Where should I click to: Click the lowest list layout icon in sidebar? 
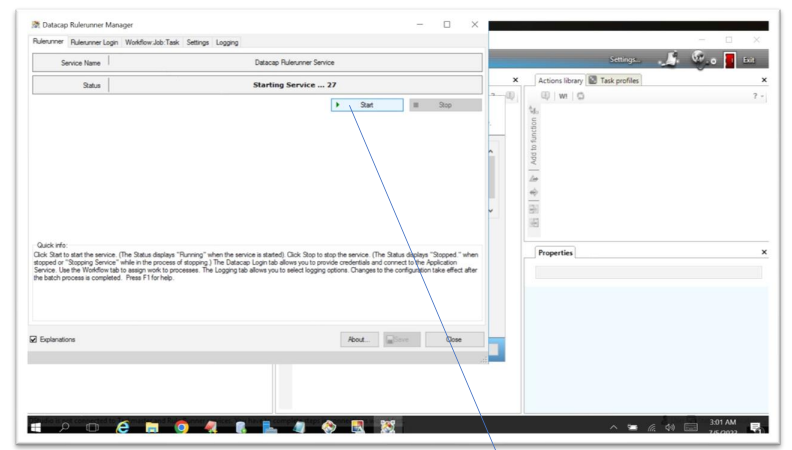[534, 223]
